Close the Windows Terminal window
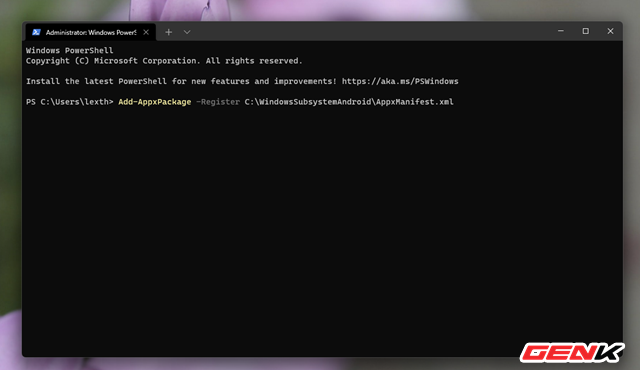 click(x=610, y=31)
